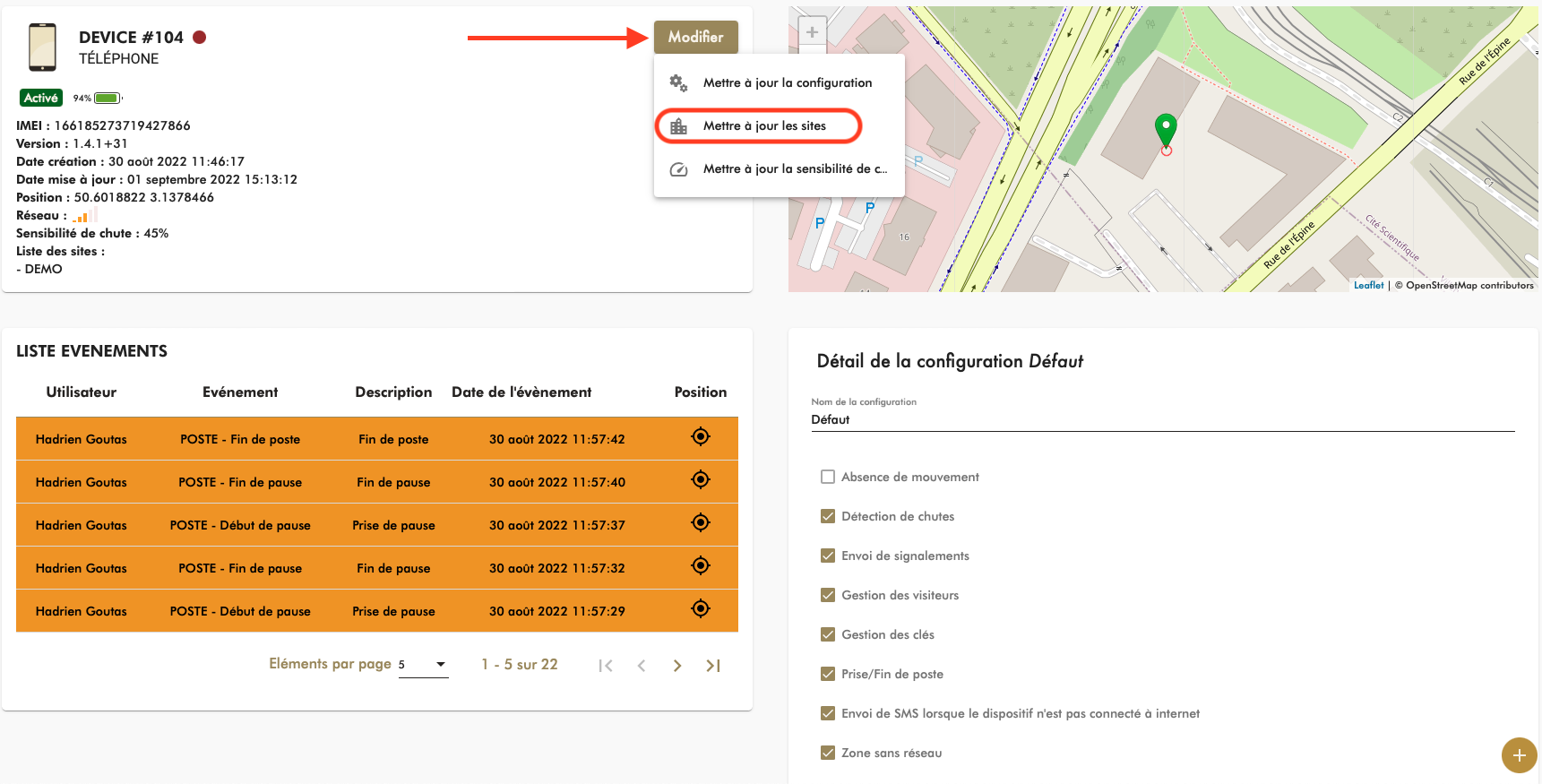Click the Activé status badge
1542x784 pixels.
tap(41, 98)
